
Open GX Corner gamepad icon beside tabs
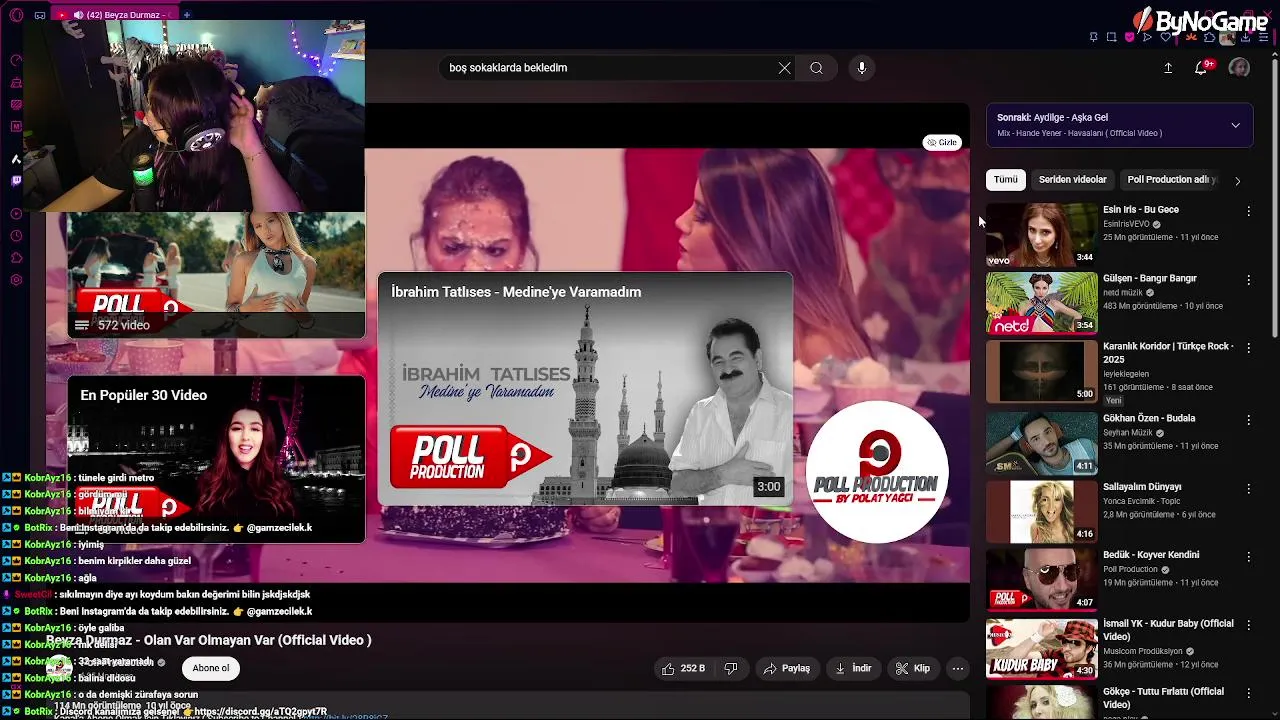pos(40,15)
